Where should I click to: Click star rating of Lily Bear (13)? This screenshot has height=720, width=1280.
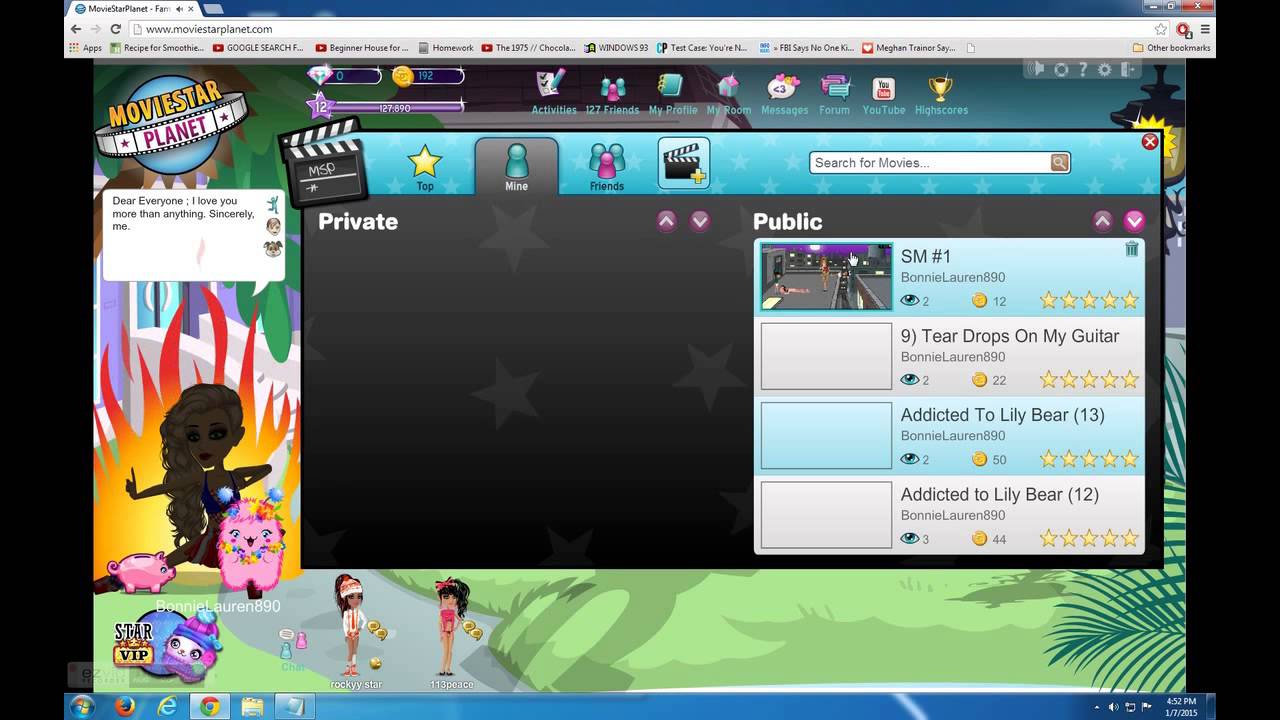pos(1089,459)
